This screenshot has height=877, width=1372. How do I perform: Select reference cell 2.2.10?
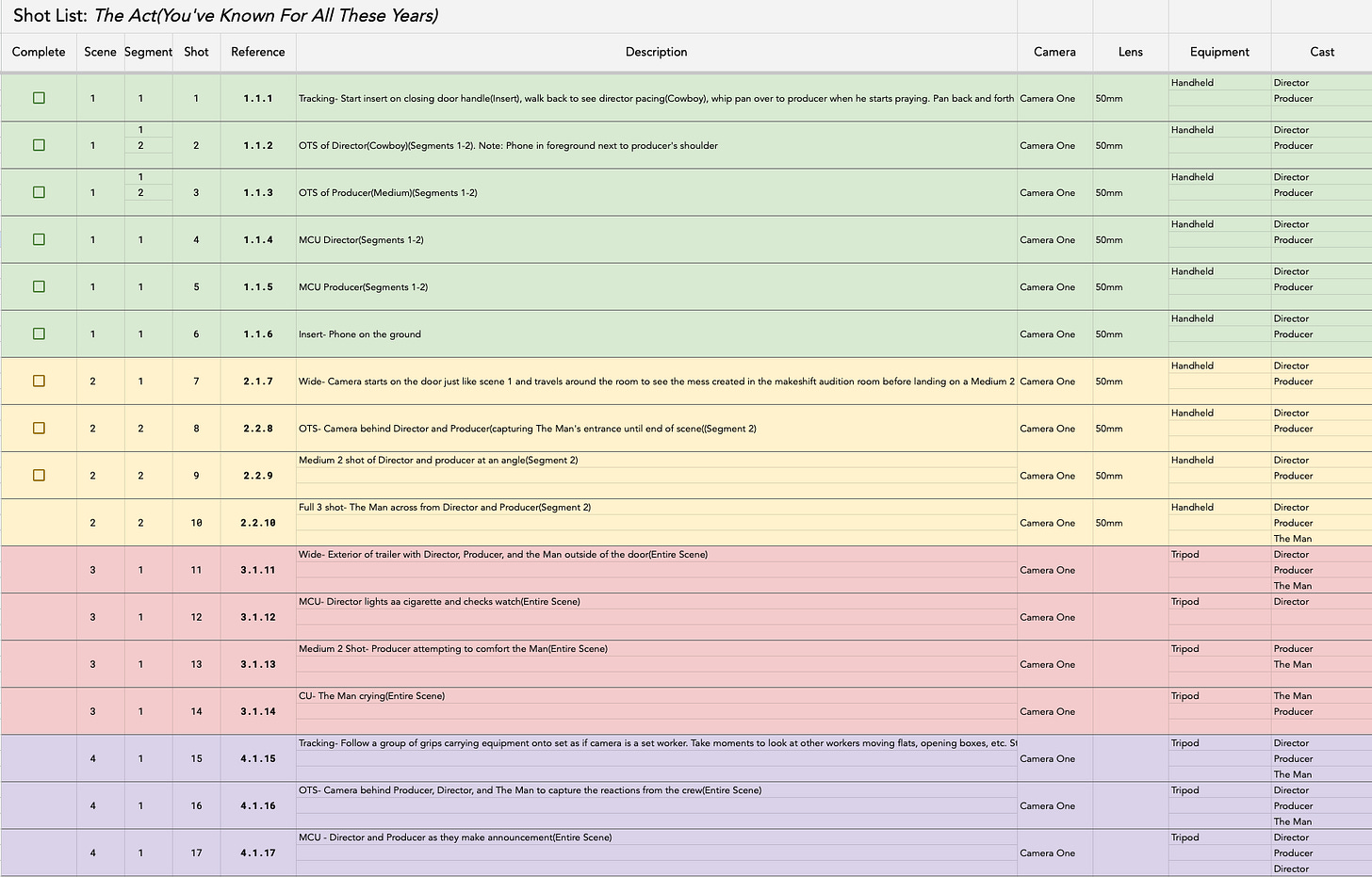click(x=258, y=522)
